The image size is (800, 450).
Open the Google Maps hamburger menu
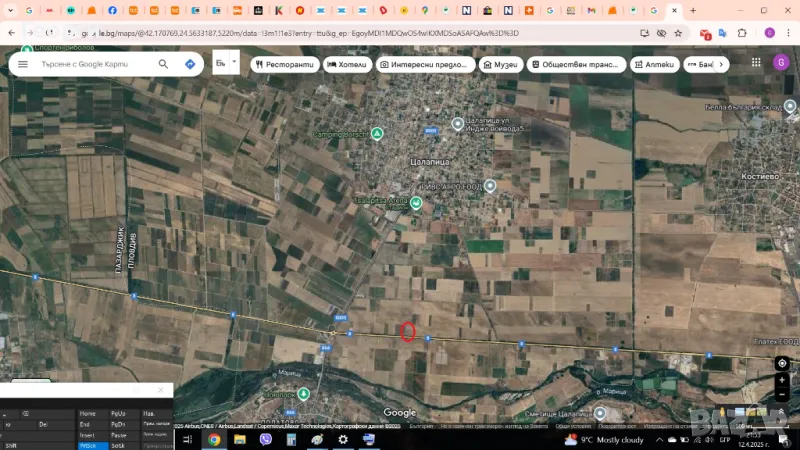[22, 64]
